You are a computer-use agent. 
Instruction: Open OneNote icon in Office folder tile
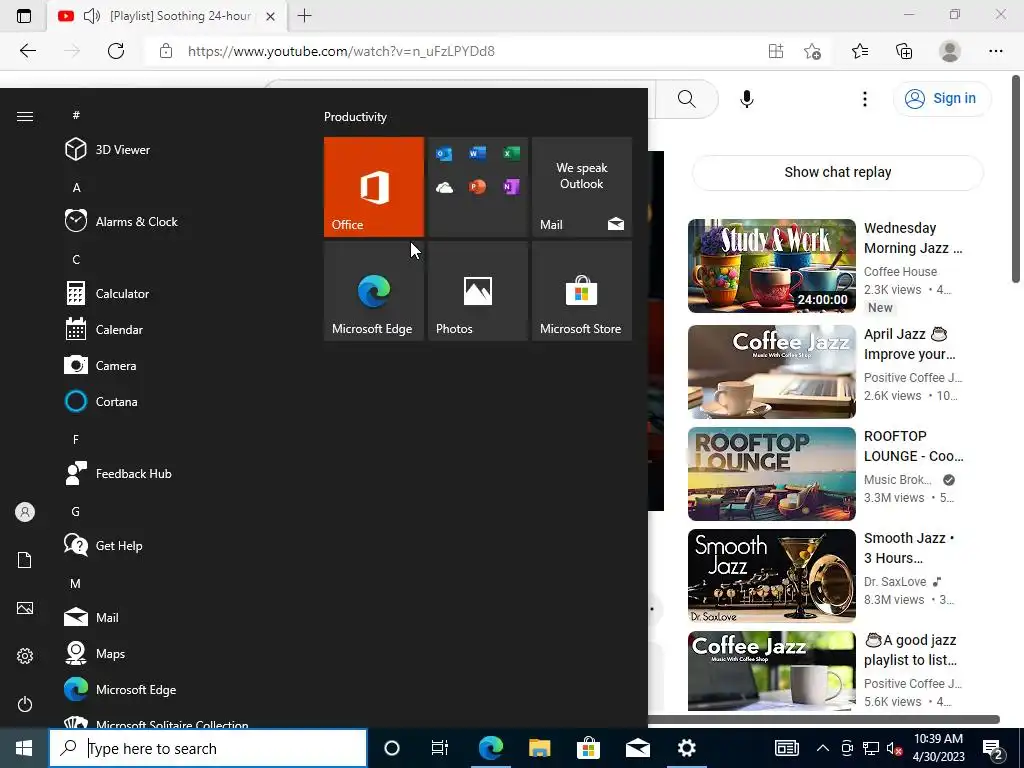point(511,187)
